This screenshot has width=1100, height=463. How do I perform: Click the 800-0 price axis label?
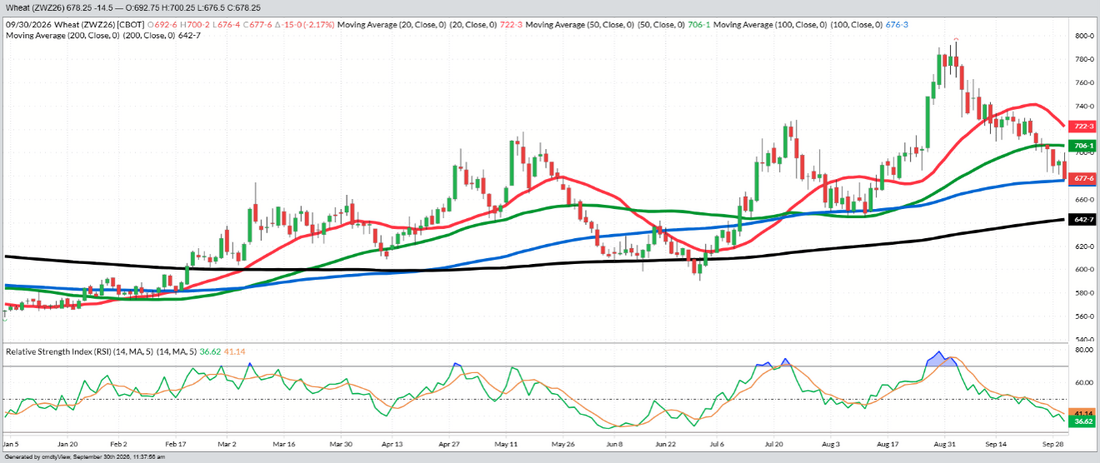(1085, 35)
